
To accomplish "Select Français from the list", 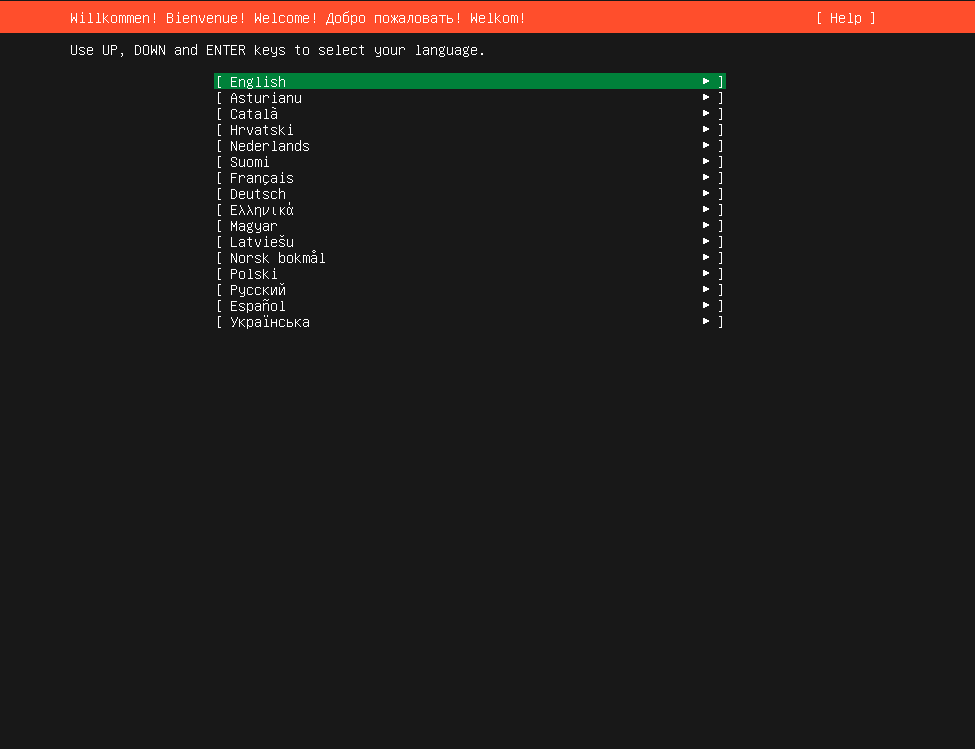I will pyautogui.click(x=261, y=178).
